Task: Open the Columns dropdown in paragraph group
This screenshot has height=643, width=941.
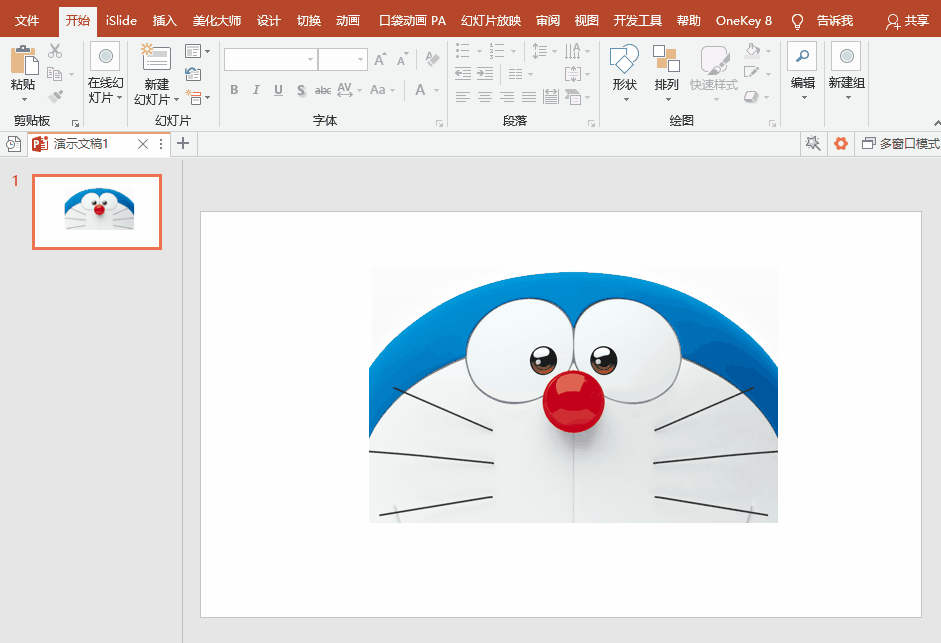Action: [x=519, y=74]
